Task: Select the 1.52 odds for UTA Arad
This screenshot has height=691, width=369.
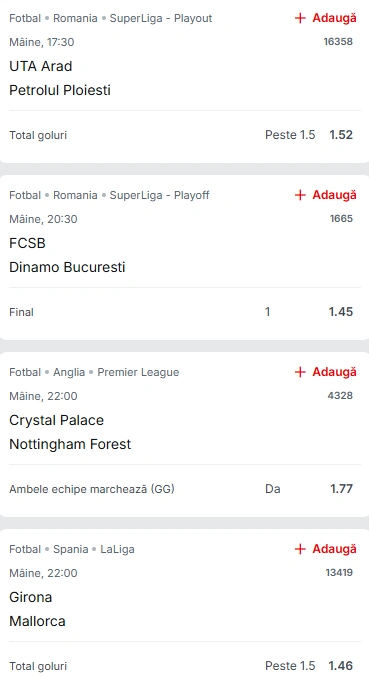Action: 341,135
